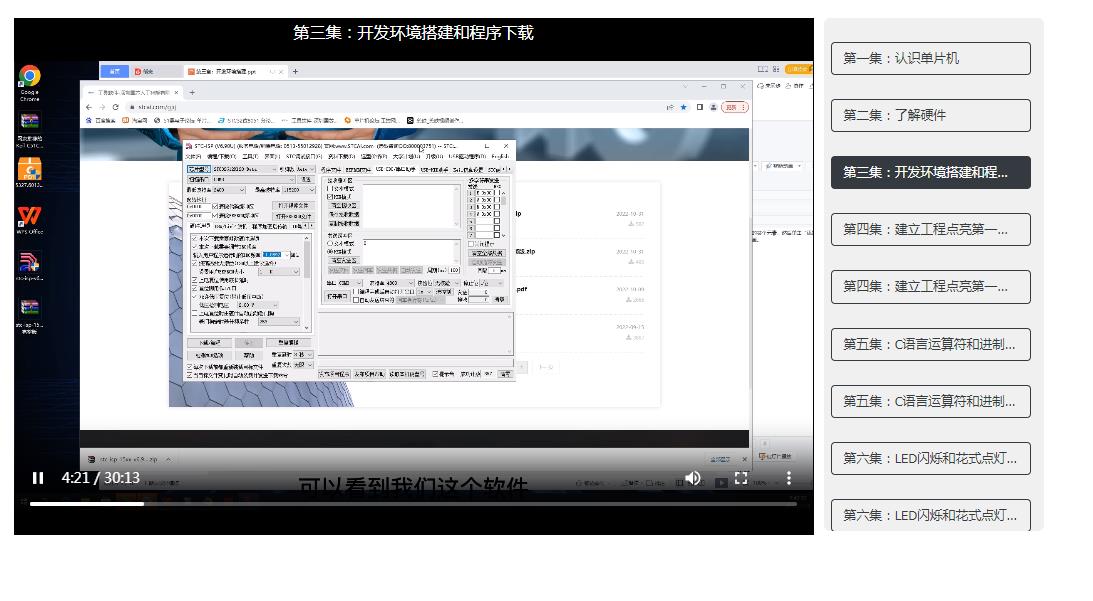Play the first 第六集 LED playlist entry

(930, 458)
